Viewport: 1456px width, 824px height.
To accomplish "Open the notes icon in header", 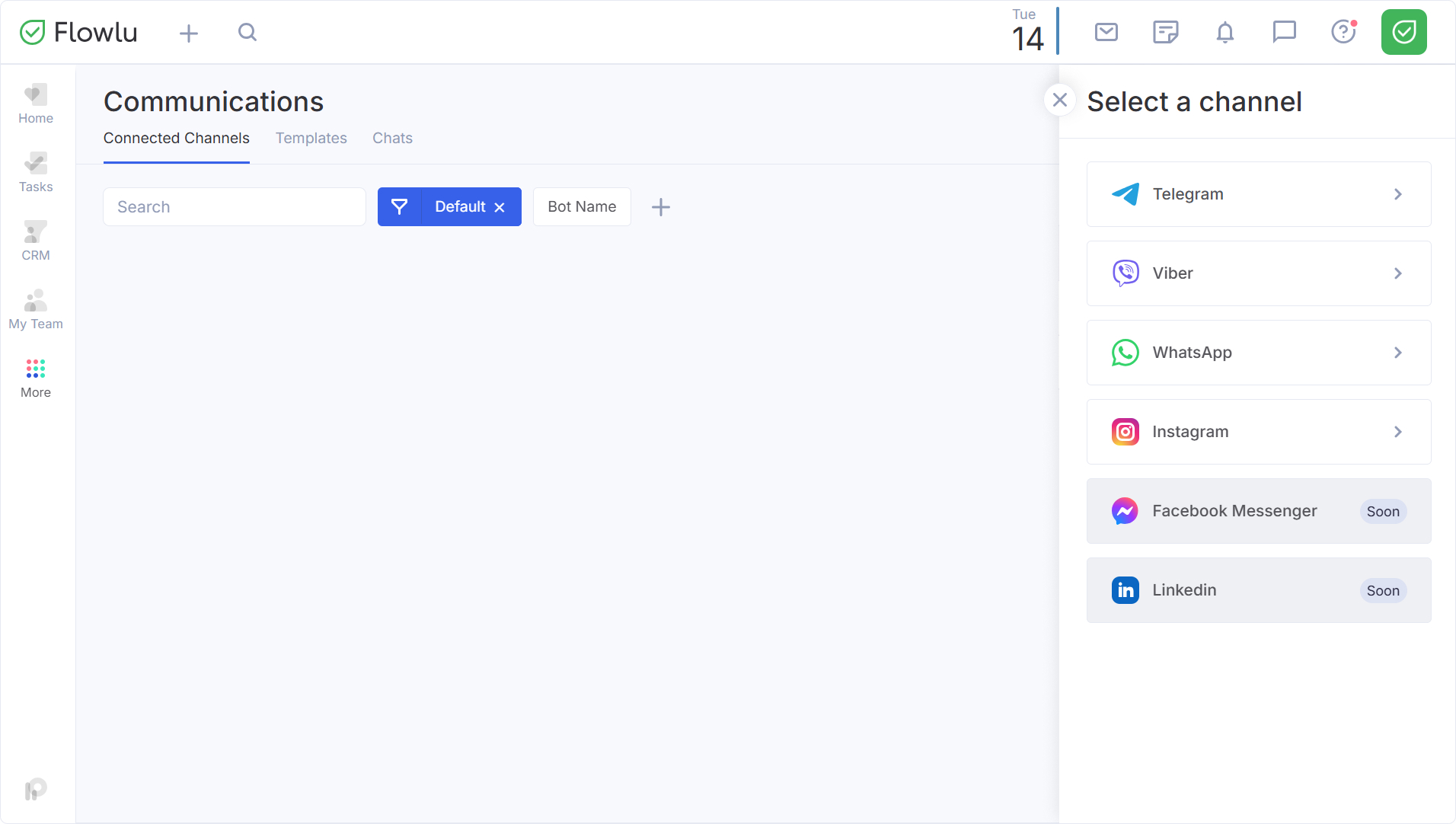I will (x=1165, y=32).
